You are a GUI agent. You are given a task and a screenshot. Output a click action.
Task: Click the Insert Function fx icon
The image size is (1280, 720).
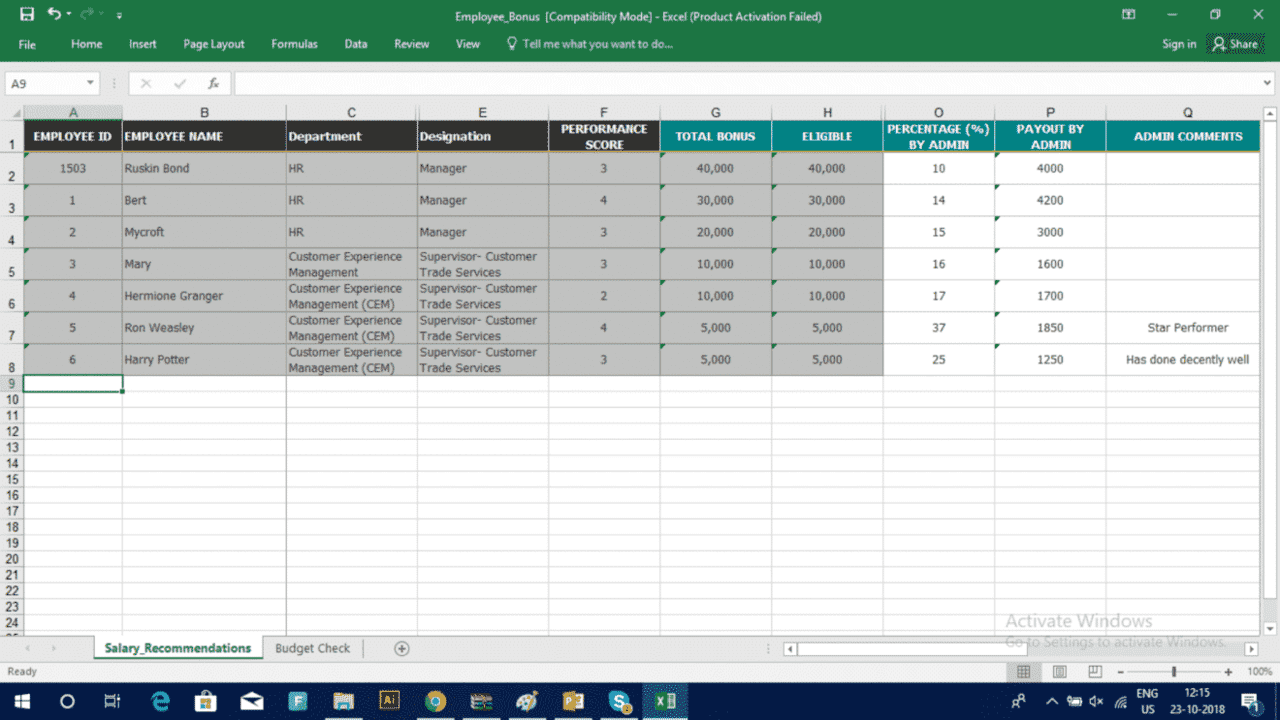coord(213,84)
